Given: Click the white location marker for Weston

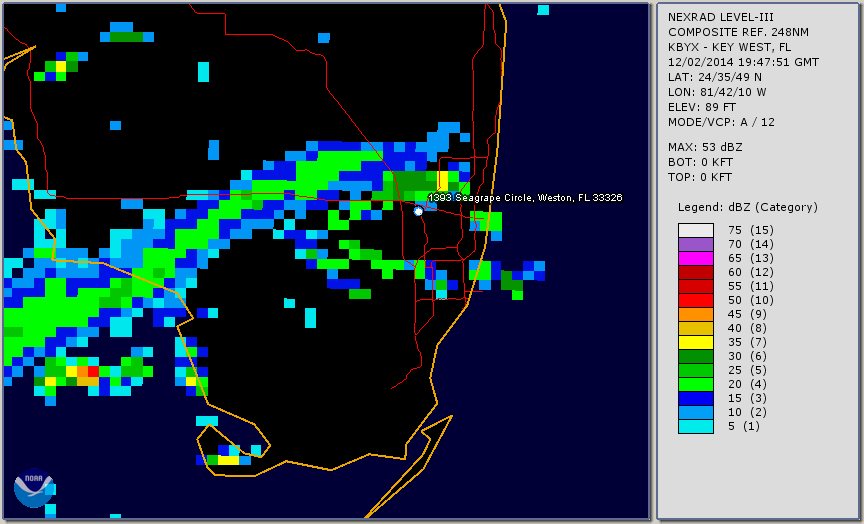Looking at the screenshot, I should pos(418,211).
